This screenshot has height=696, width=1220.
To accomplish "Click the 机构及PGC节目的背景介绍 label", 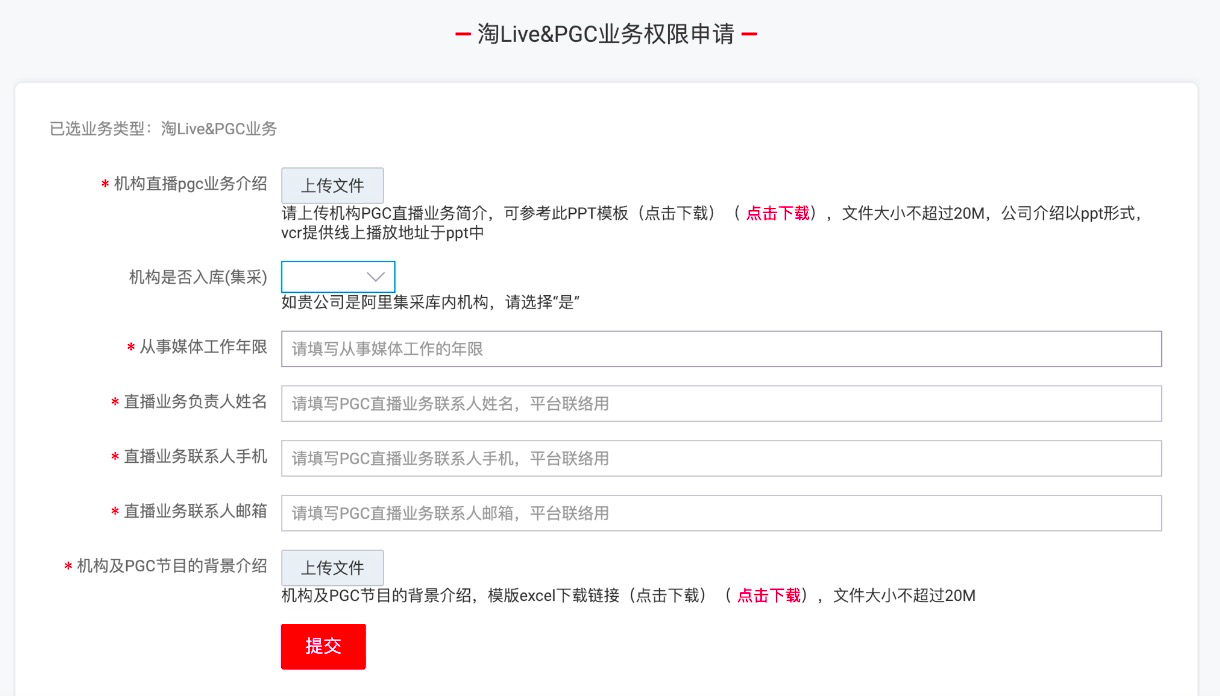I will [172, 566].
